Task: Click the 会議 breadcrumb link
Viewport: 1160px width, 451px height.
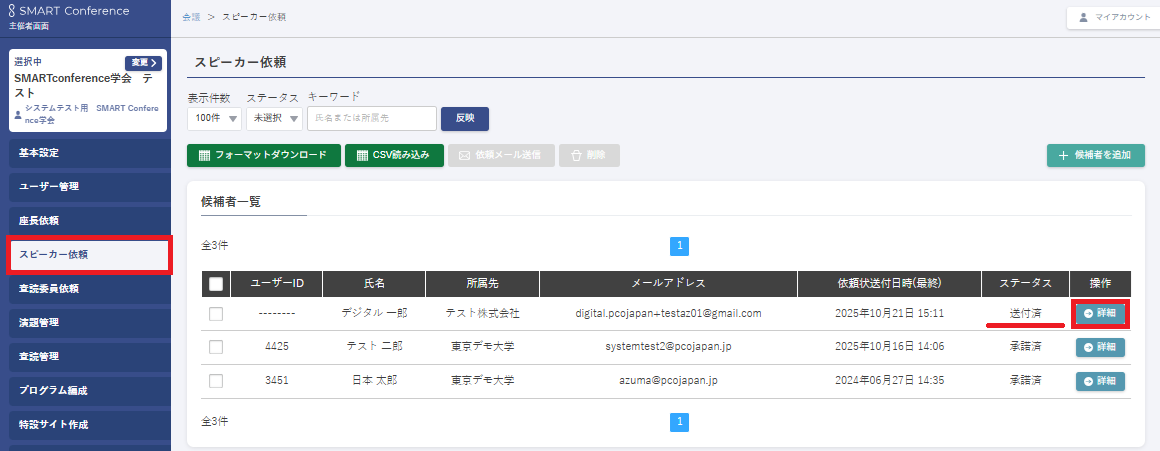Action: click(x=190, y=18)
